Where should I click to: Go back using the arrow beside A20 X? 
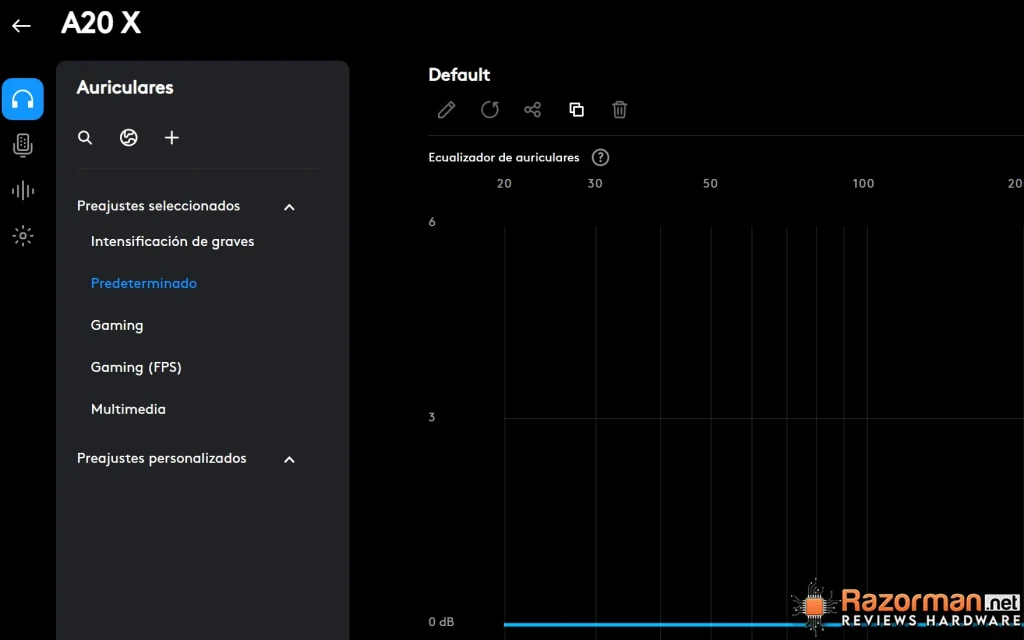[22, 25]
